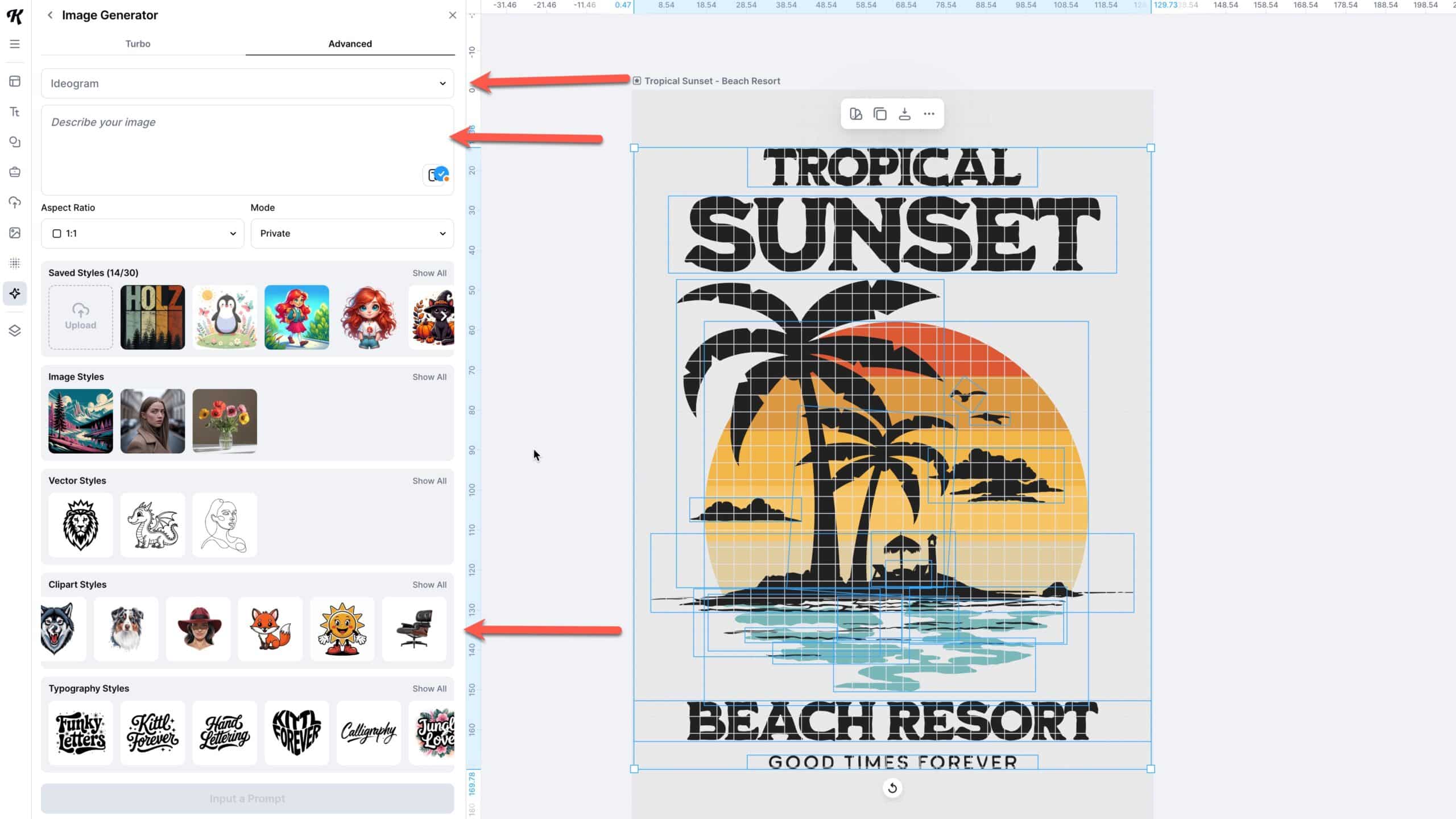Image resolution: width=1456 pixels, height=819 pixels.
Task: Go back from Image Generator panel
Action: (x=50, y=15)
